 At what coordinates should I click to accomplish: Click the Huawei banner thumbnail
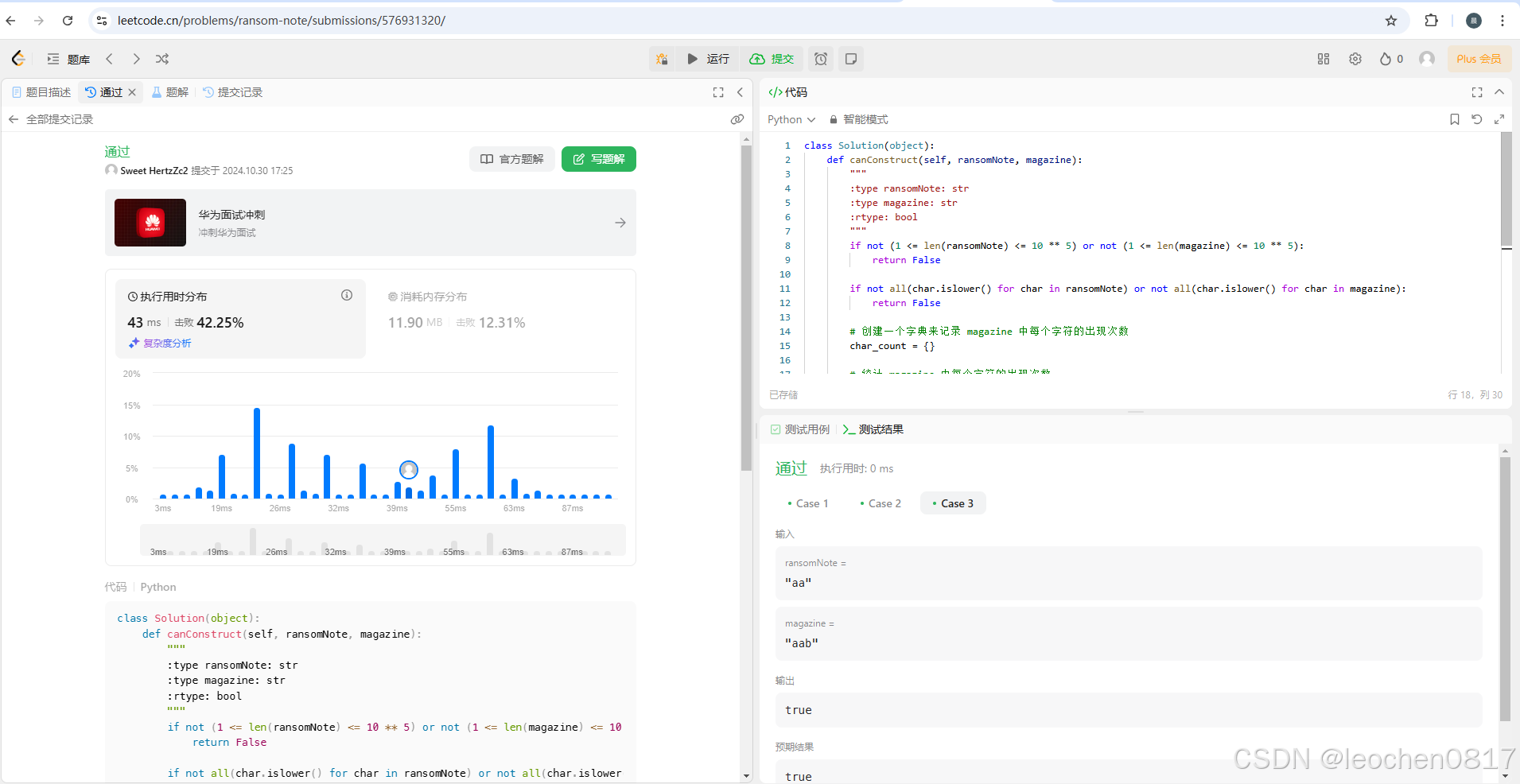(x=150, y=223)
